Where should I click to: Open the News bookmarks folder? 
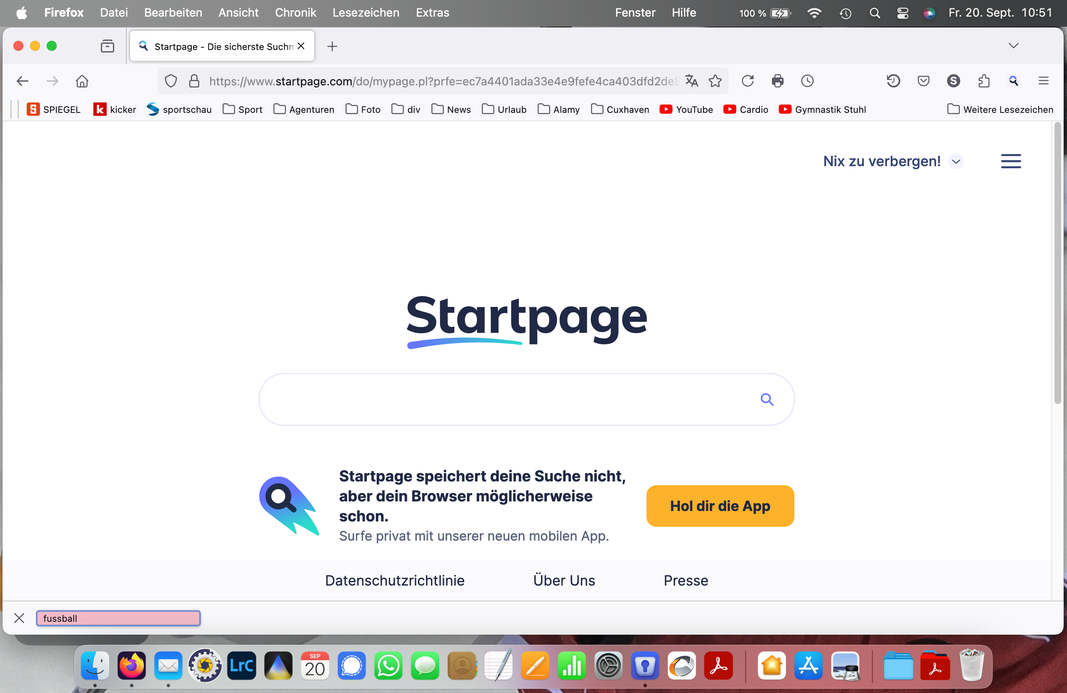point(451,110)
